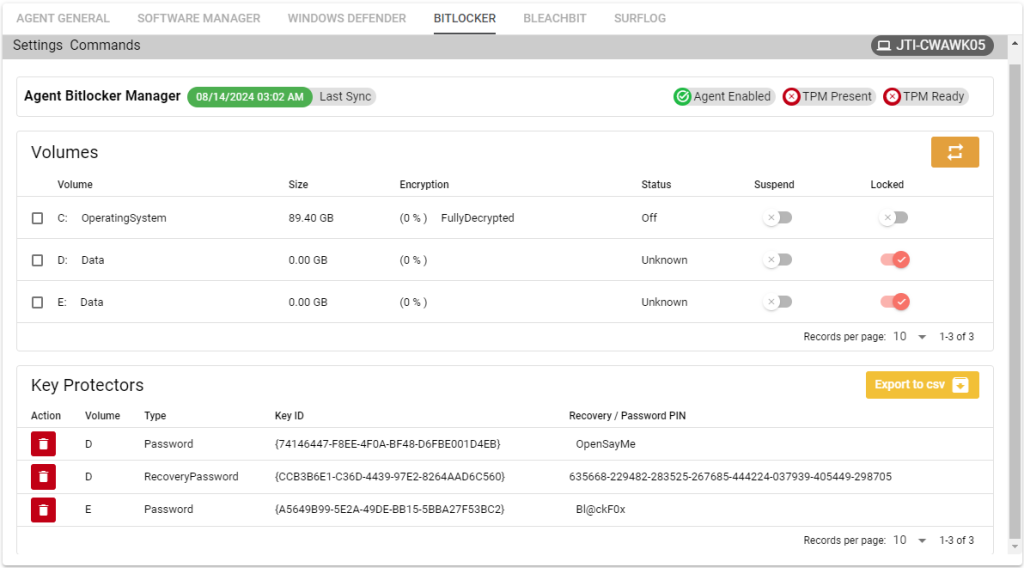Check the D: Data volume checkbox

click(x=37, y=260)
